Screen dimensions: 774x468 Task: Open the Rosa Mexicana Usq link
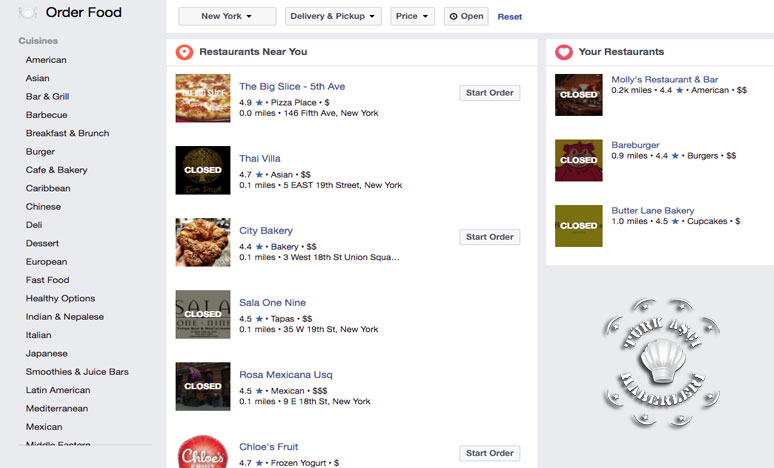(286, 375)
